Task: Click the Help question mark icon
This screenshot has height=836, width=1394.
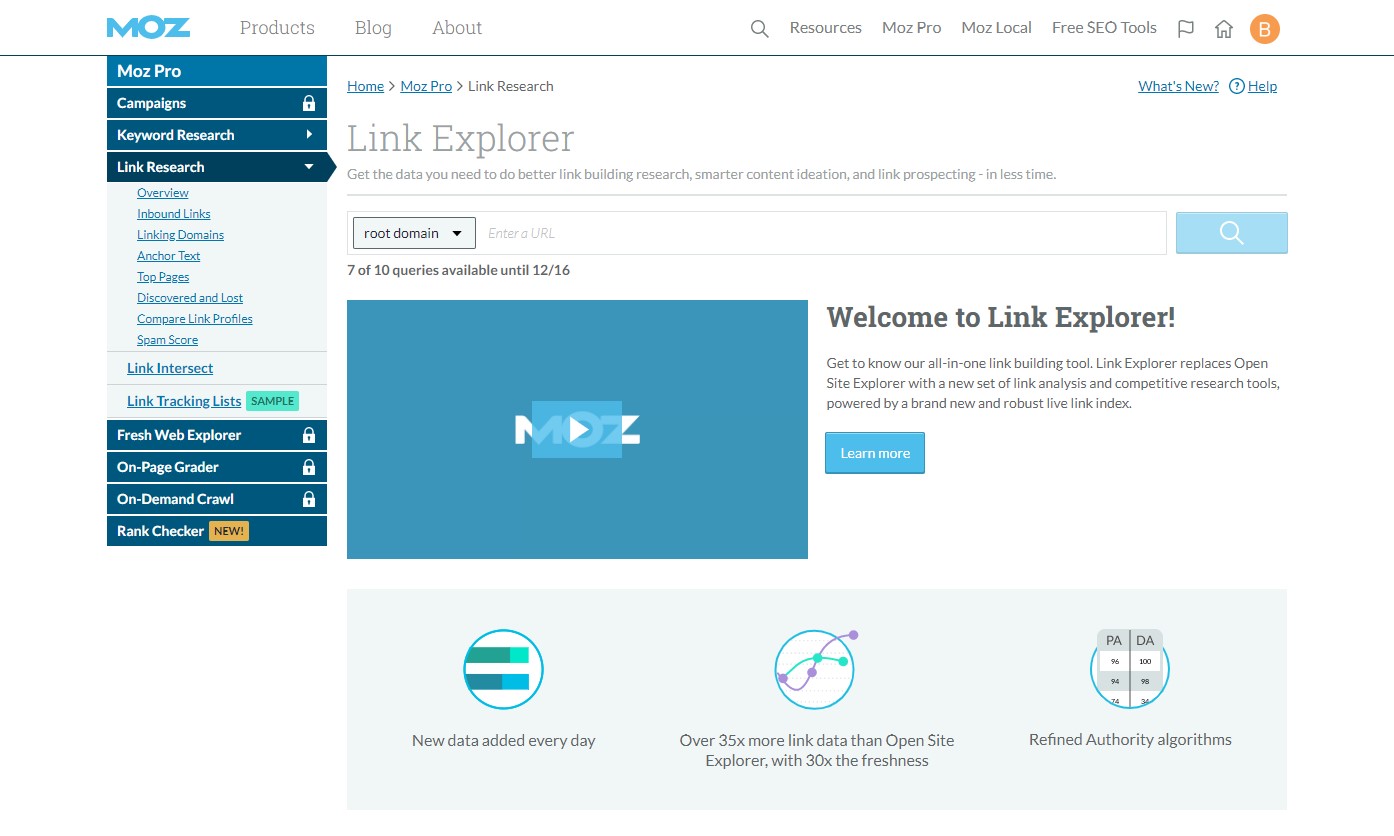Action: 1237,86
